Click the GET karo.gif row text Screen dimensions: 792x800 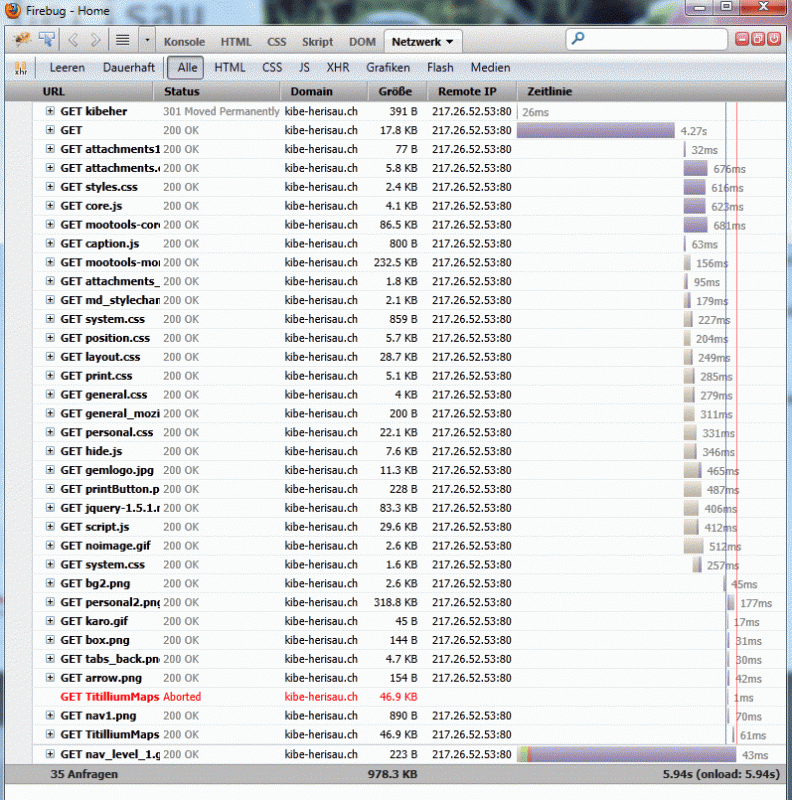[94, 621]
